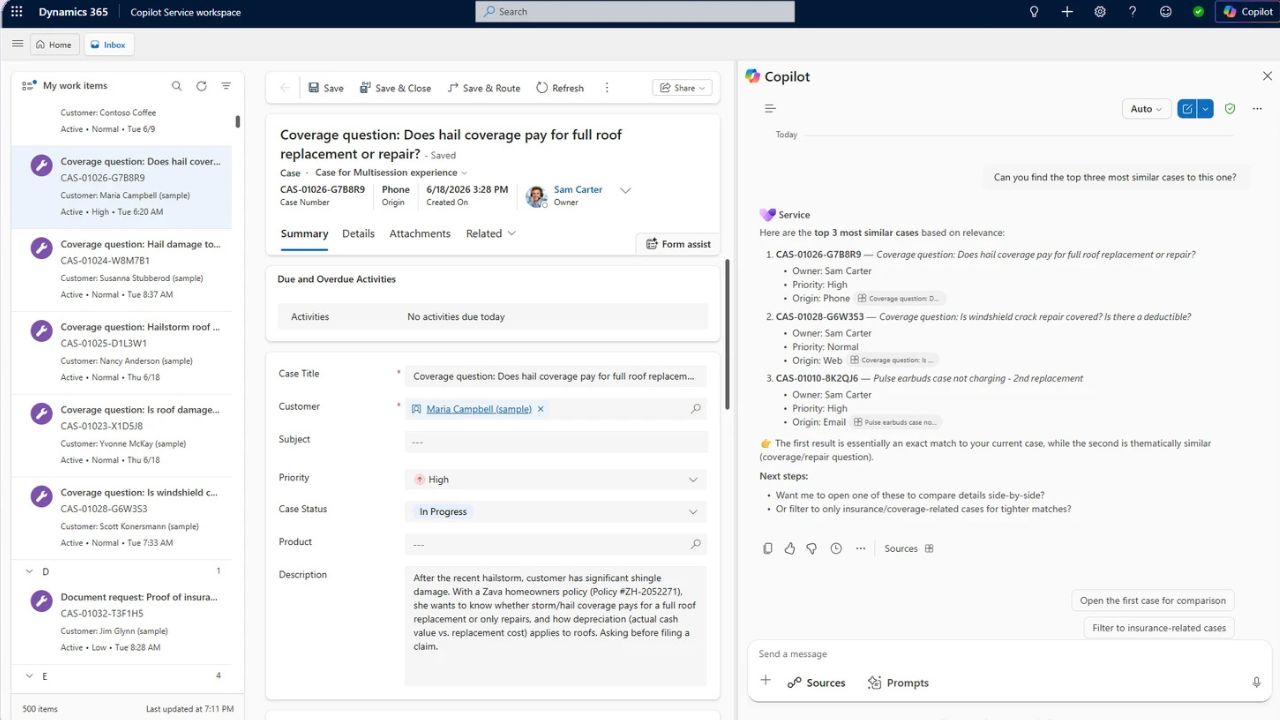Go back with the arrow in case toolbar

pos(285,88)
